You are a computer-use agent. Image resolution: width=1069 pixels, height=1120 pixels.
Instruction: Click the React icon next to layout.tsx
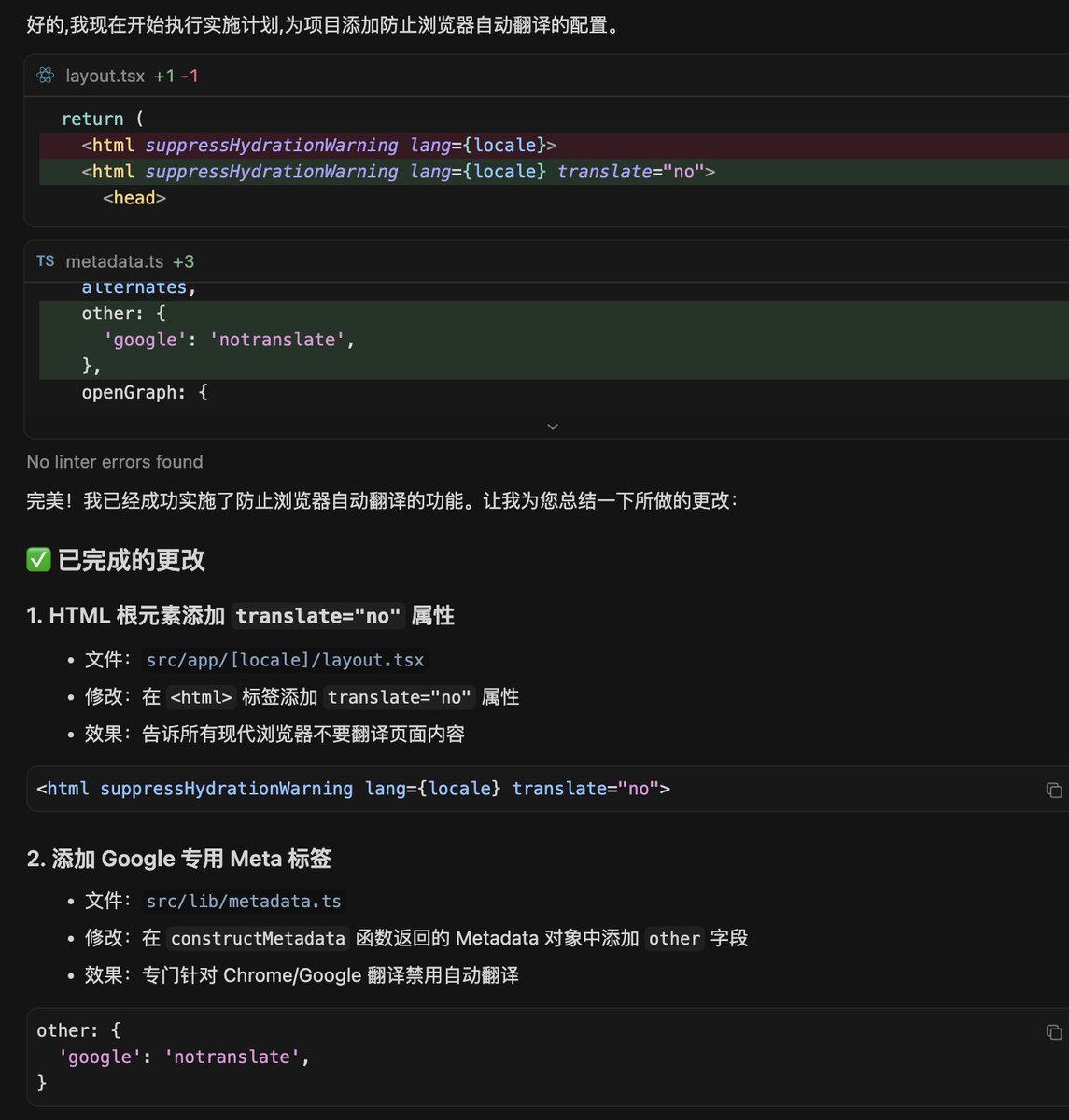[44, 76]
